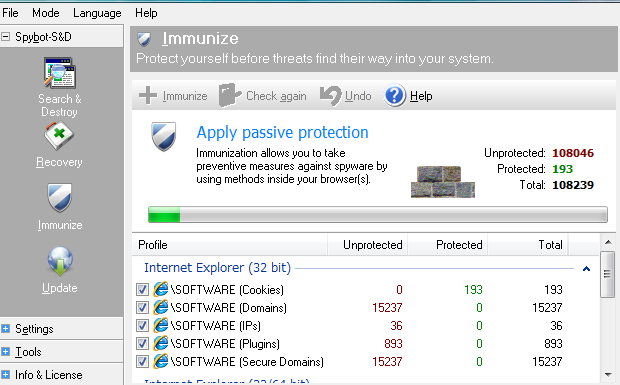Screen dimensions: 620x385
Task: Click the Help label in the toolbar
Action: (x=421, y=96)
